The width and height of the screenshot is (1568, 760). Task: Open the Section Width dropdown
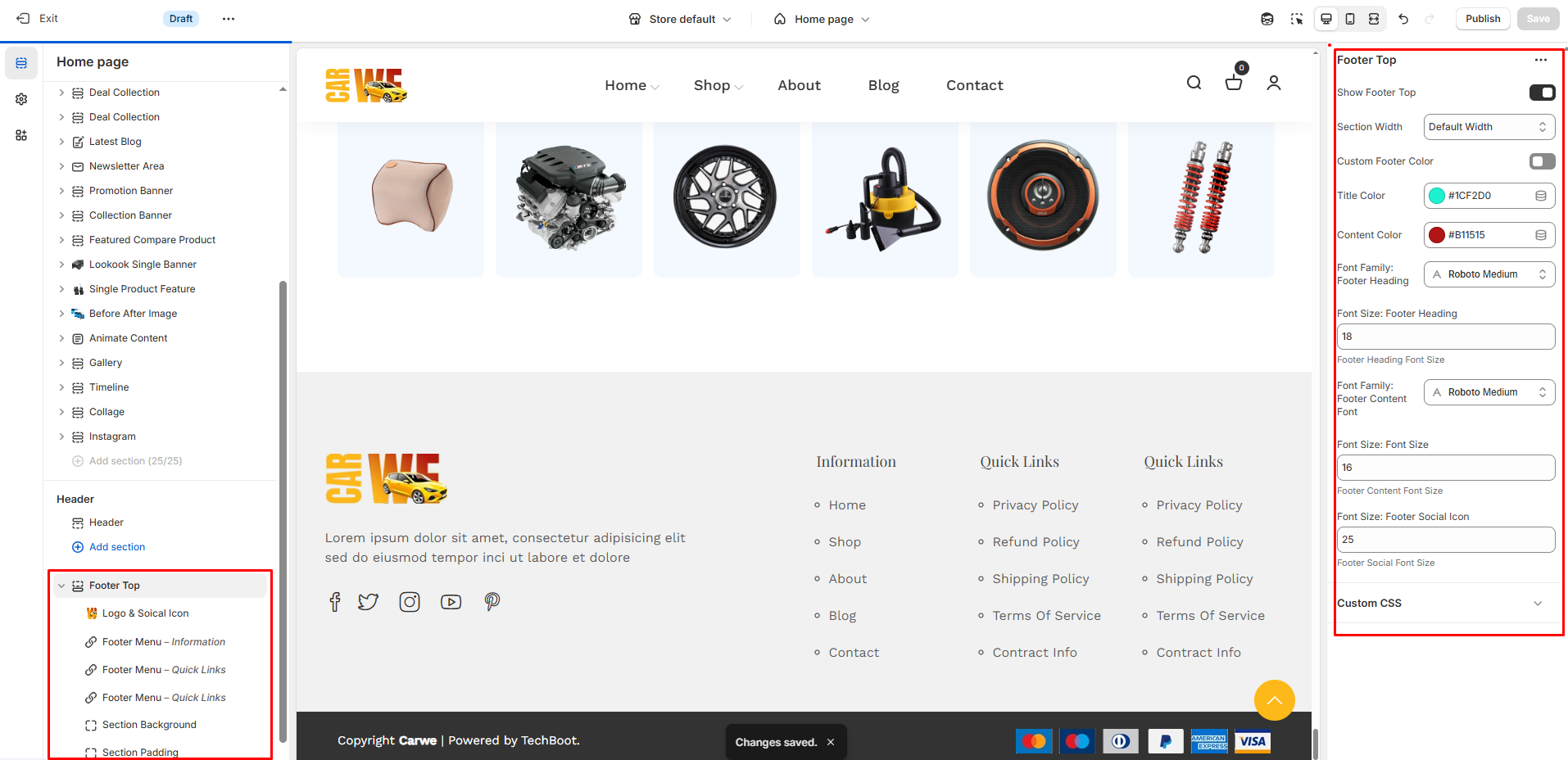(x=1489, y=127)
